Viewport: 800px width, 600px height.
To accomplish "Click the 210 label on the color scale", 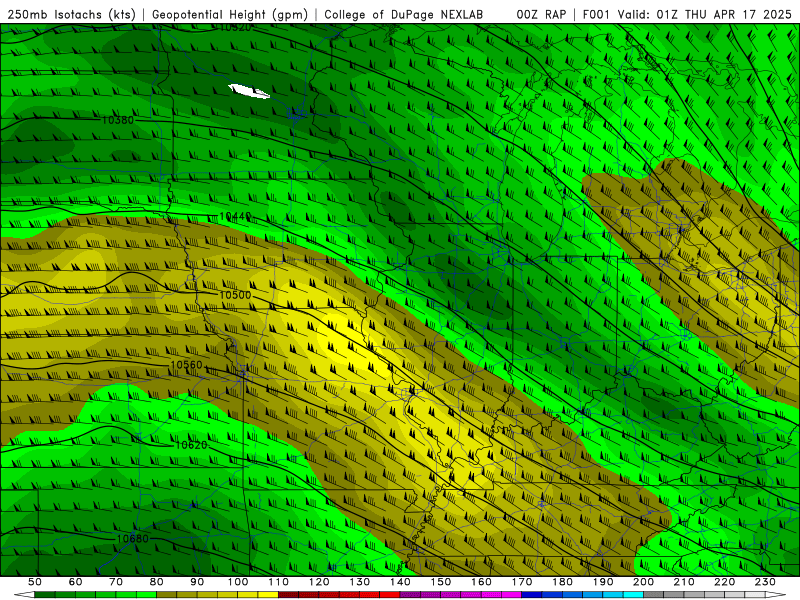I will pos(684,582).
